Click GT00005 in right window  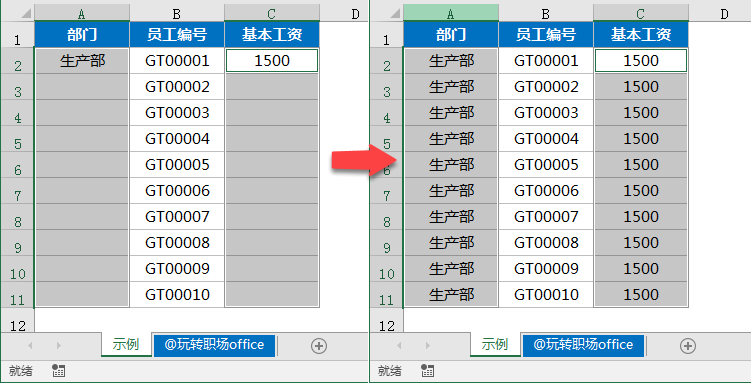click(x=546, y=165)
